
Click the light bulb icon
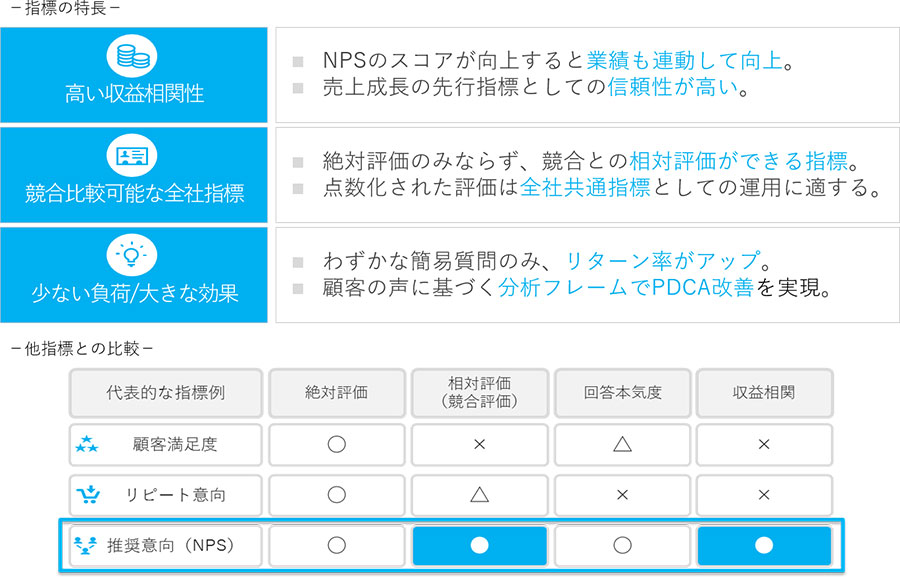pyautogui.click(x=133, y=253)
